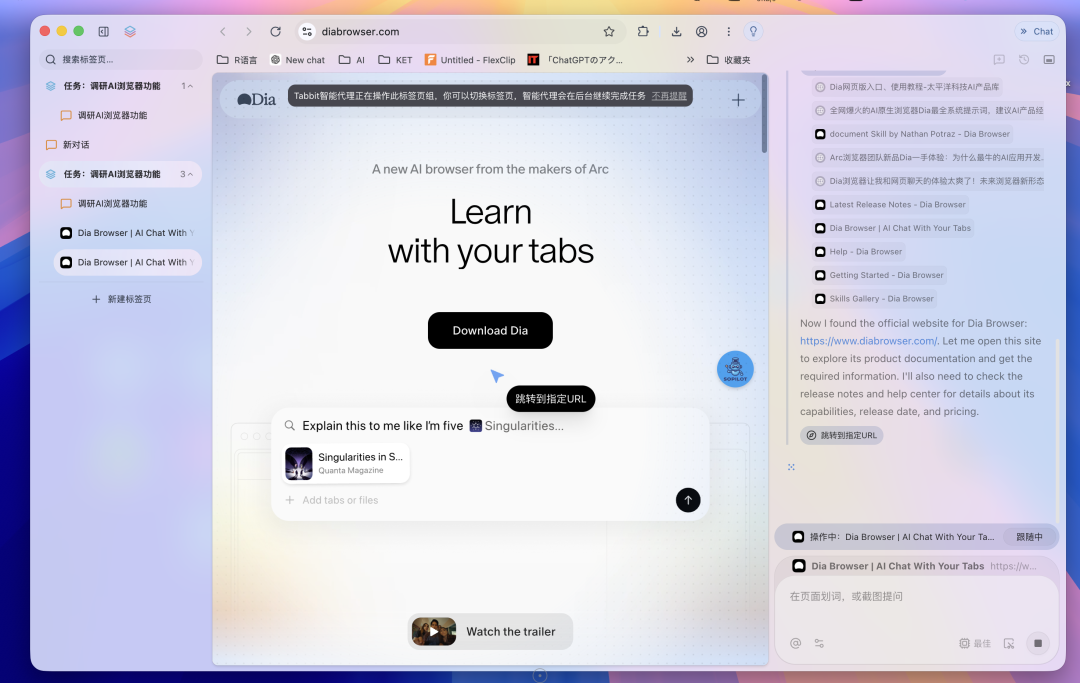Click the screenshot capture icon in chat input
Viewport: 1080px width, 683px height.
click(1009, 643)
